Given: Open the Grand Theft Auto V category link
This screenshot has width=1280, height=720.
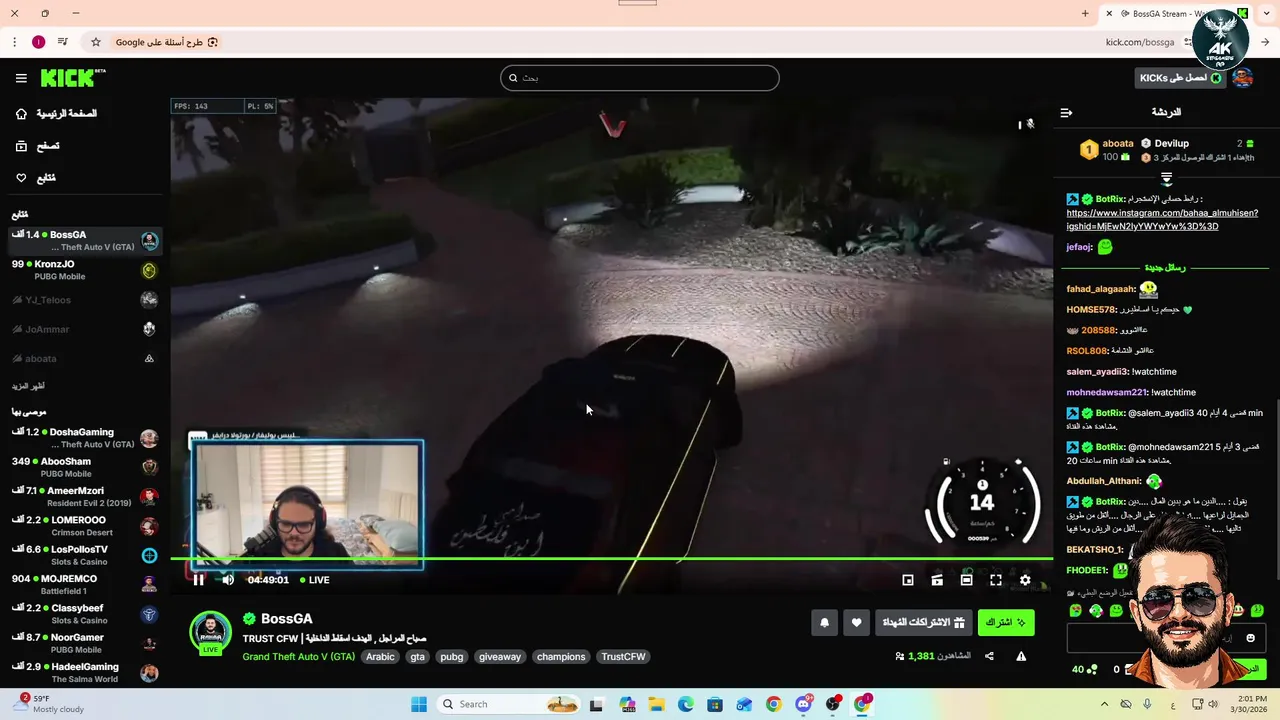Looking at the screenshot, I should (298, 657).
